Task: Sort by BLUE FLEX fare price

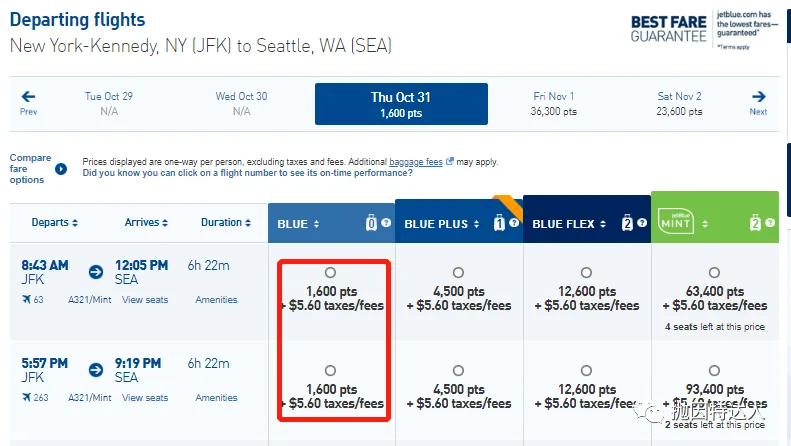Action: click(x=569, y=224)
